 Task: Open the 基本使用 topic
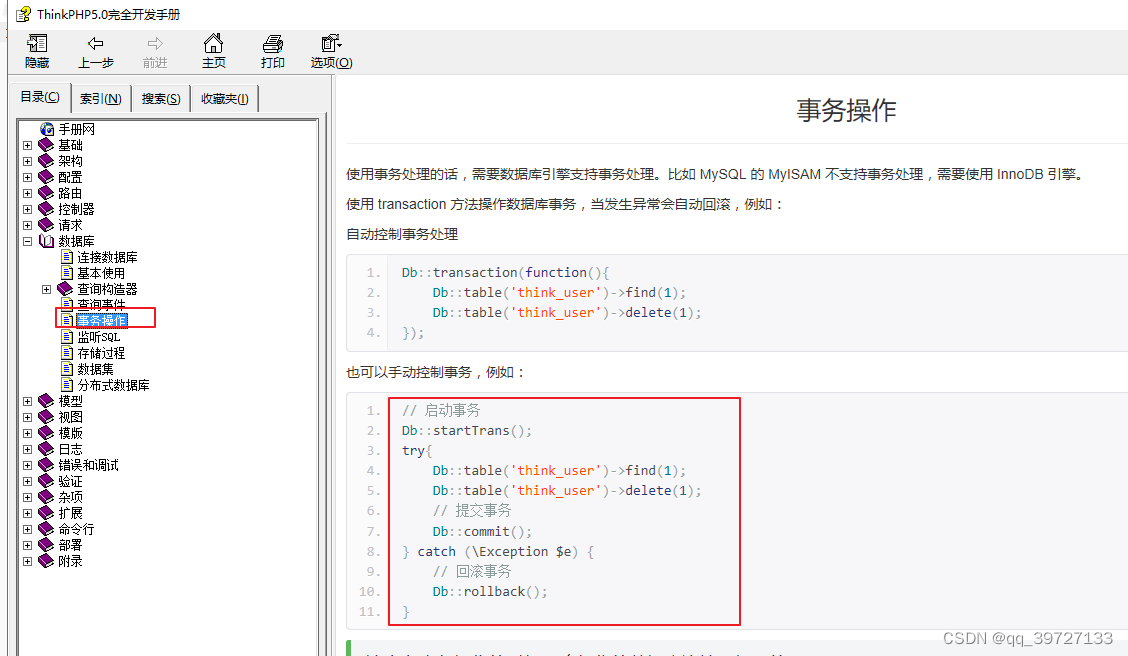click(101, 273)
